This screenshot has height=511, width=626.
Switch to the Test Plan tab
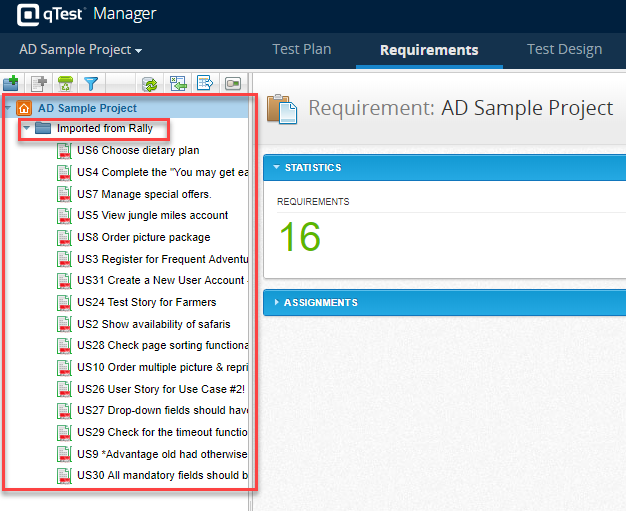click(304, 49)
